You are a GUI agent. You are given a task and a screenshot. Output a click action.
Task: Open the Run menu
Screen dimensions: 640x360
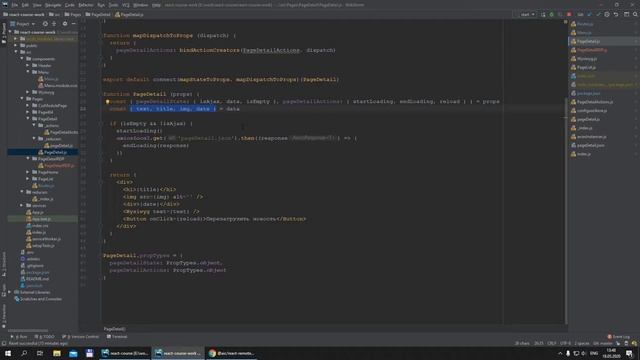101,5
